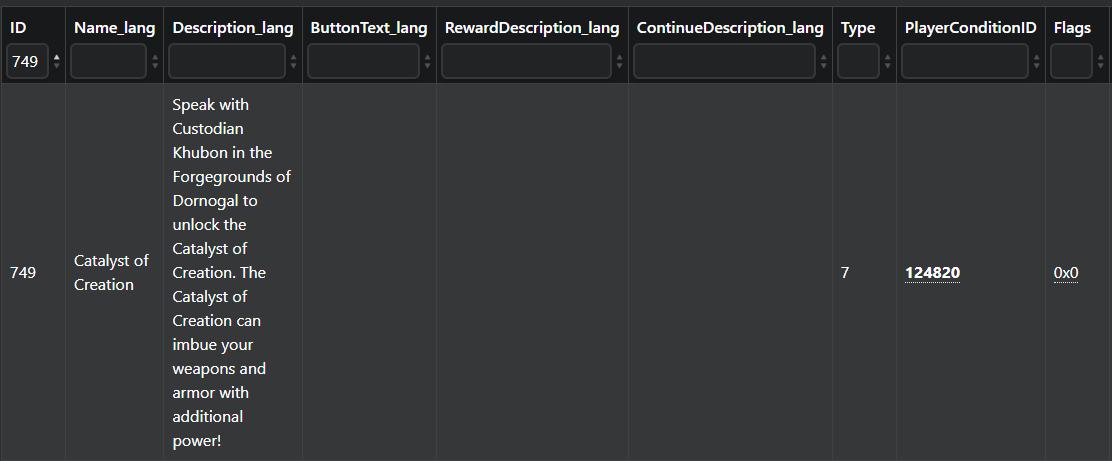Open PlayerConditionID link 124820
This screenshot has height=461, width=1112.
pos(933,273)
